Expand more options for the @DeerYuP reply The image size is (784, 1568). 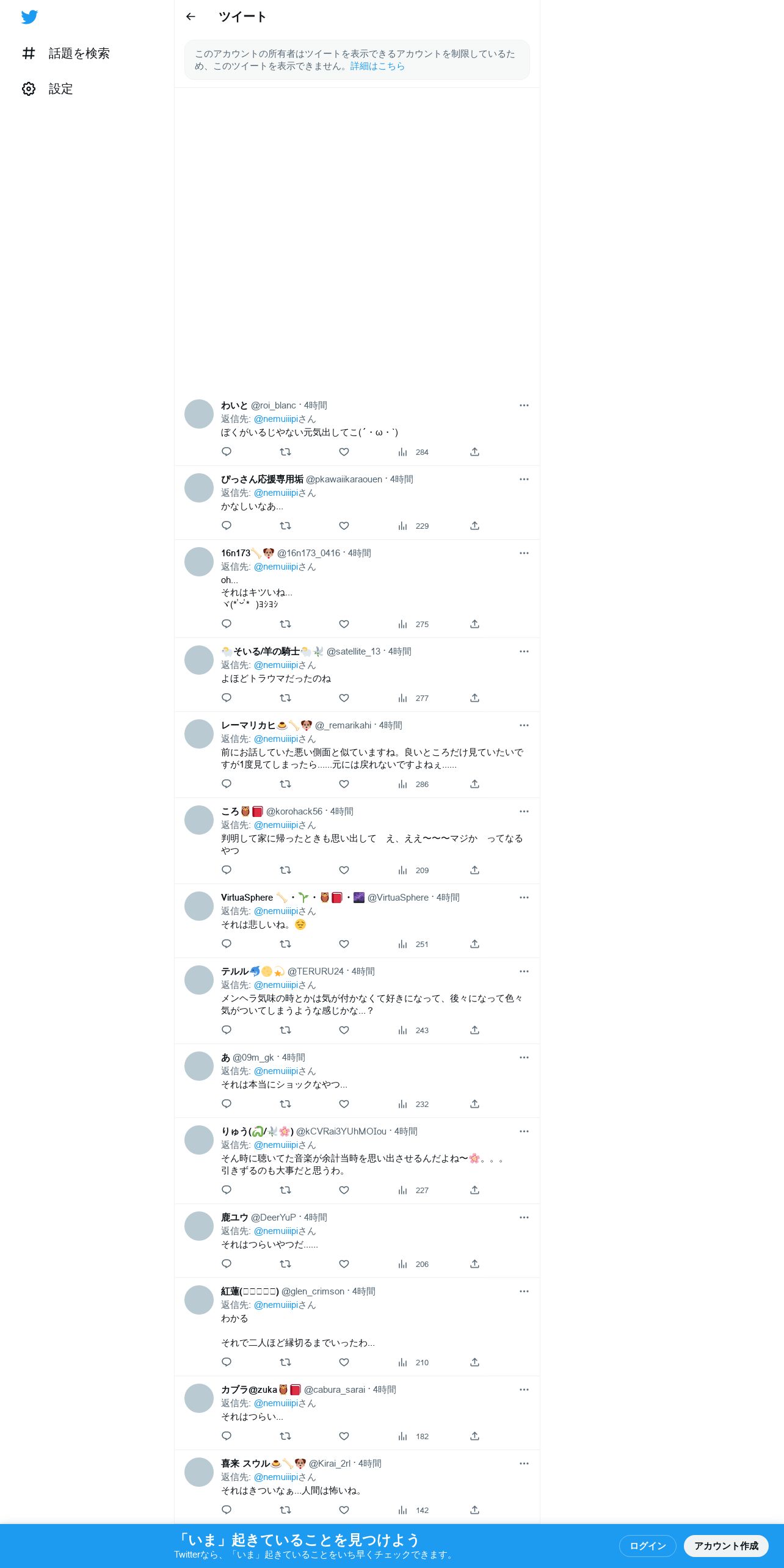(x=524, y=1218)
